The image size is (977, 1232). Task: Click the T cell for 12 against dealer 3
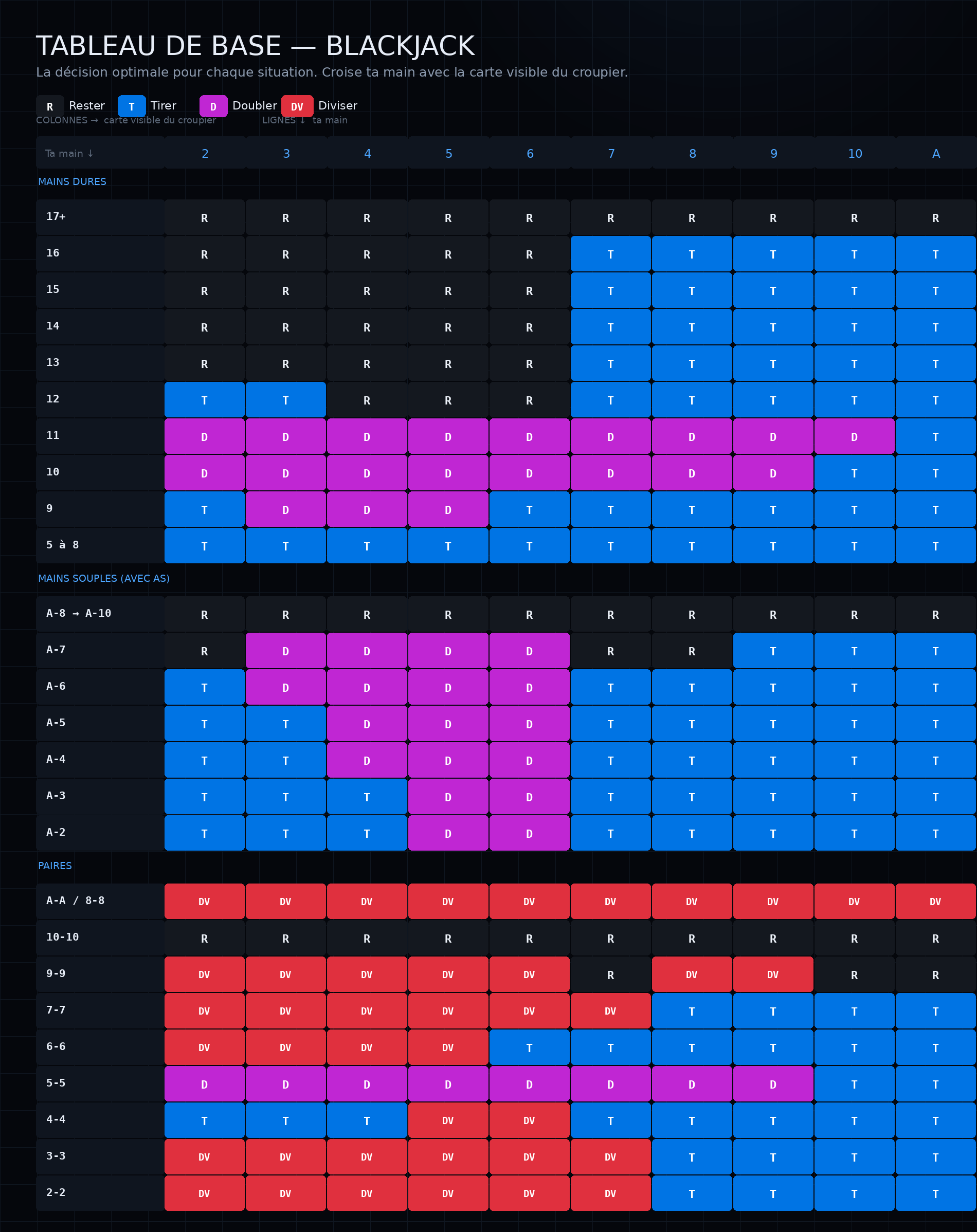coord(286,399)
